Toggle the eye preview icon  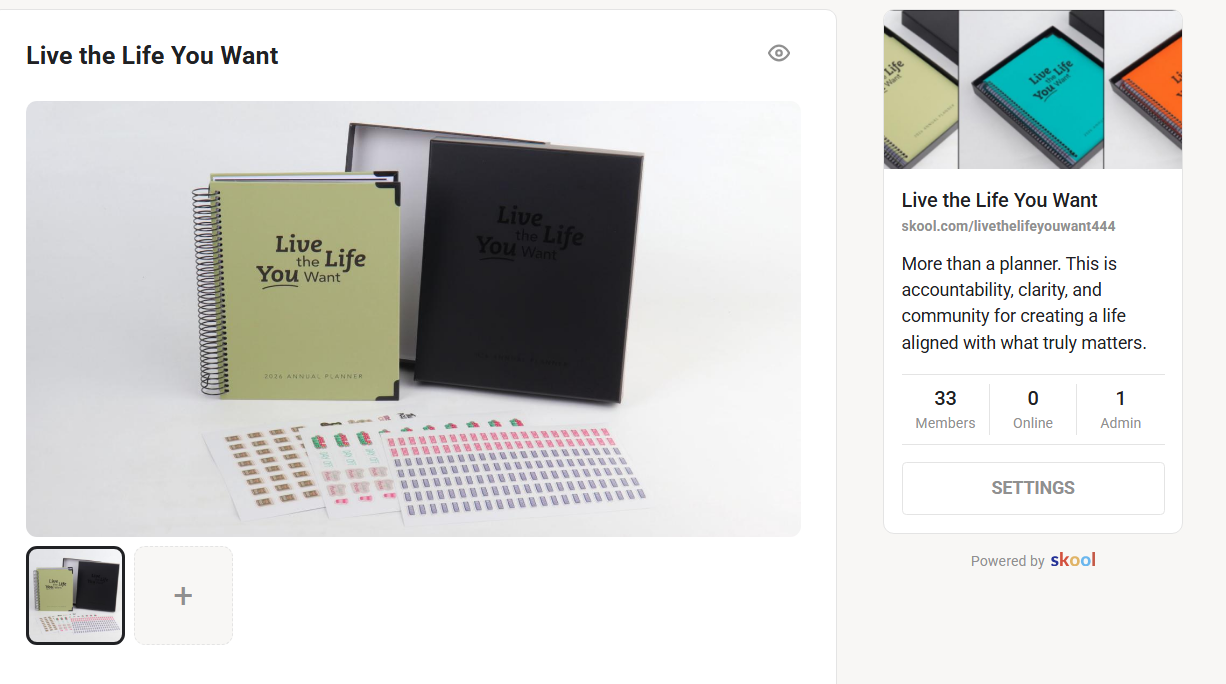(779, 53)
